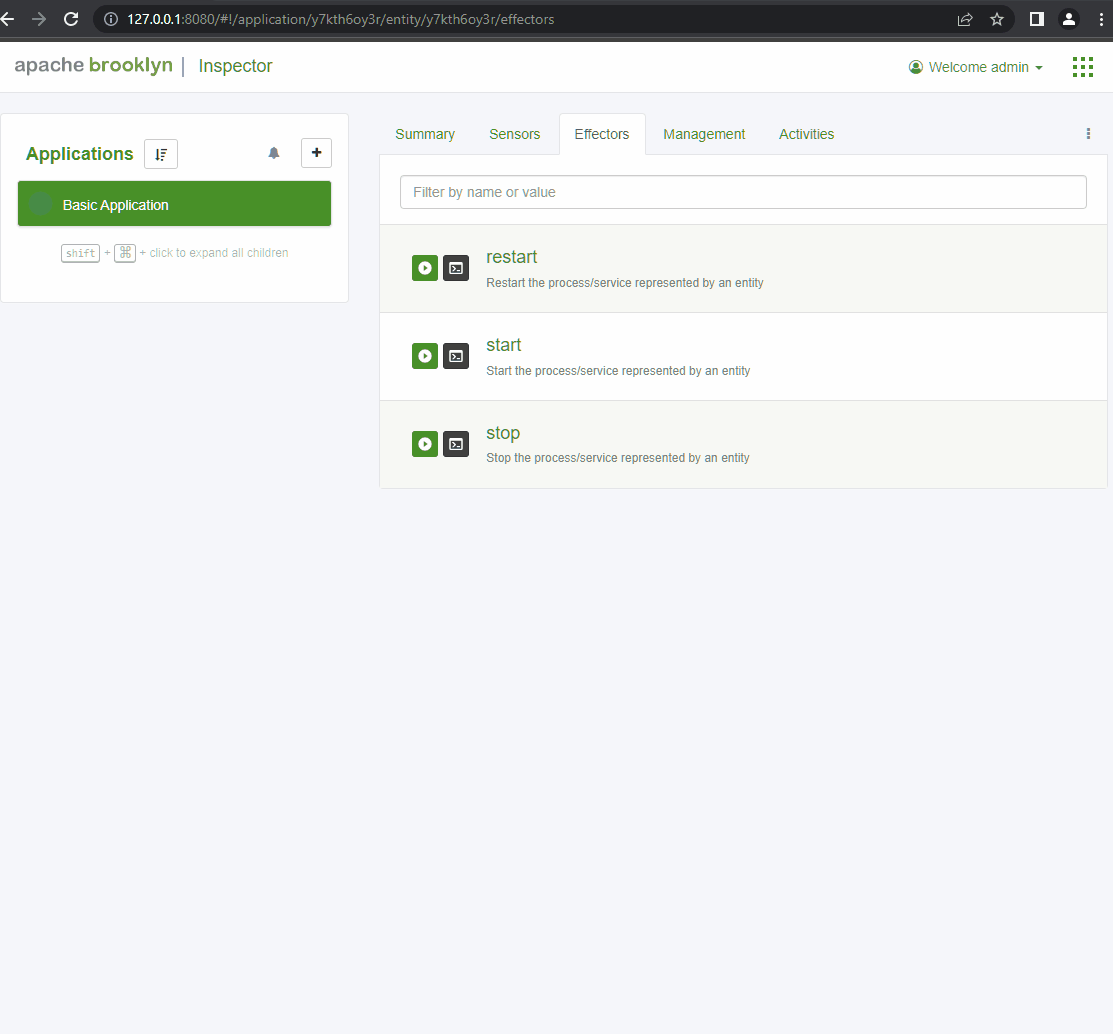Open the Management tab
The width and height of the screenshot is (1113, 1034).
(x=704, y=134)
